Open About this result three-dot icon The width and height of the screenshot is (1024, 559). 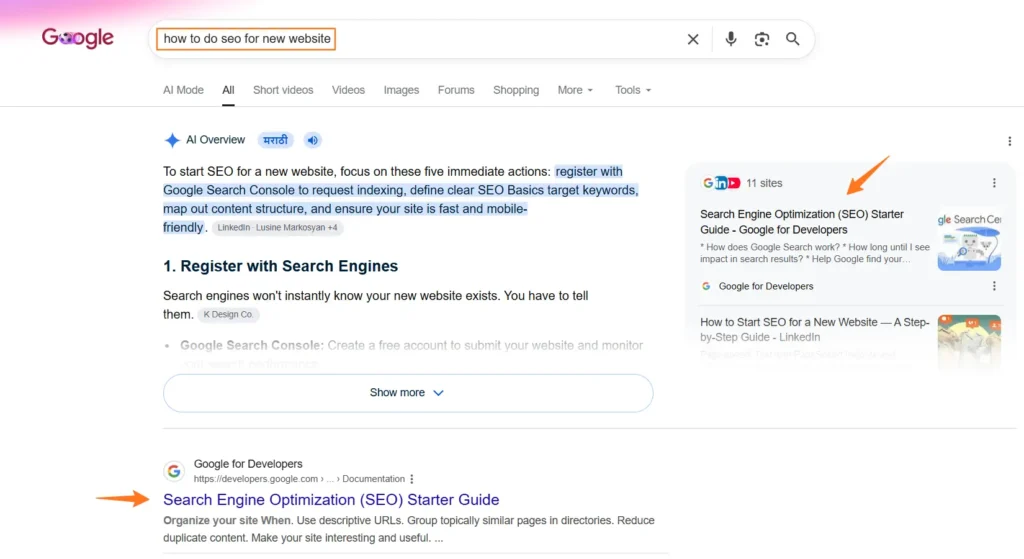coord(411,479)
